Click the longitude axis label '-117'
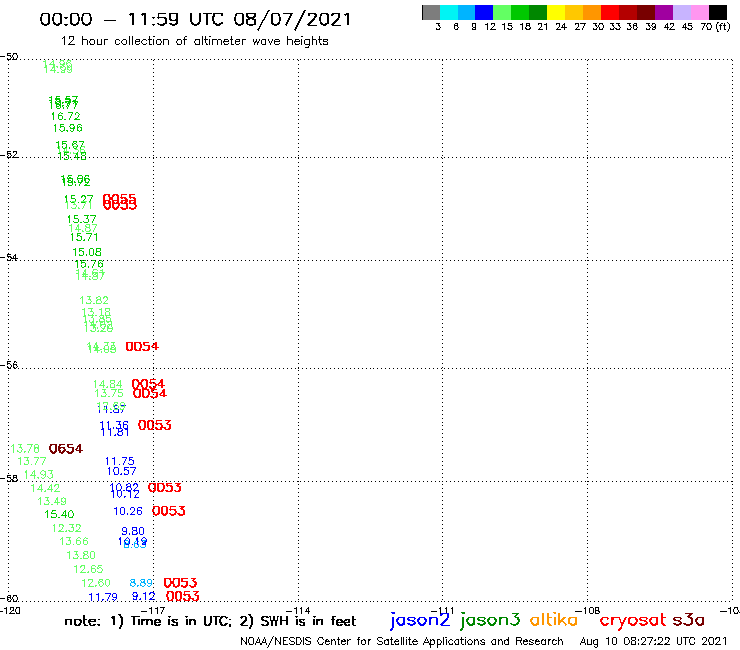 (153, 611)
